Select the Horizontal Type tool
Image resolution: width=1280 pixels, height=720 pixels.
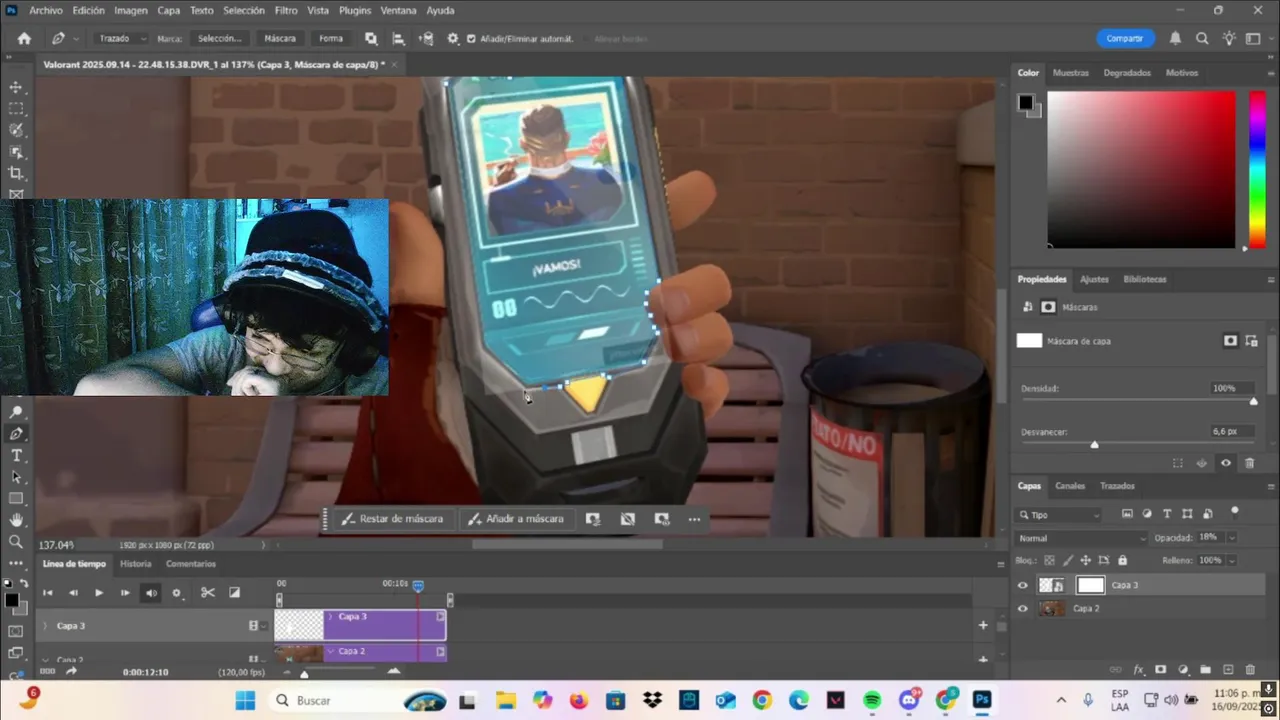[x=16, y=456]
